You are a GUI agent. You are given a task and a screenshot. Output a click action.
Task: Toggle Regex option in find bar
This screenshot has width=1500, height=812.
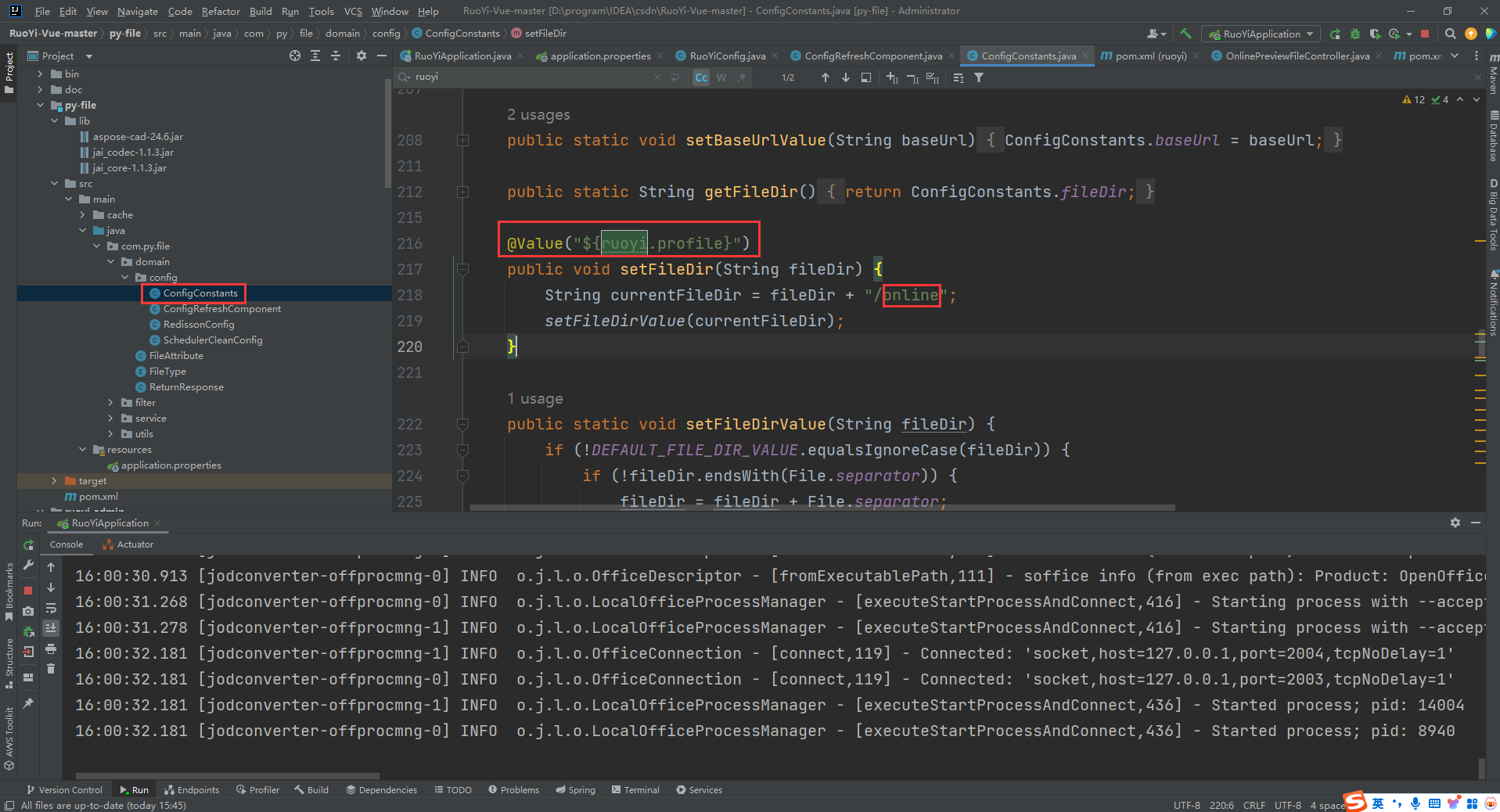742,77
